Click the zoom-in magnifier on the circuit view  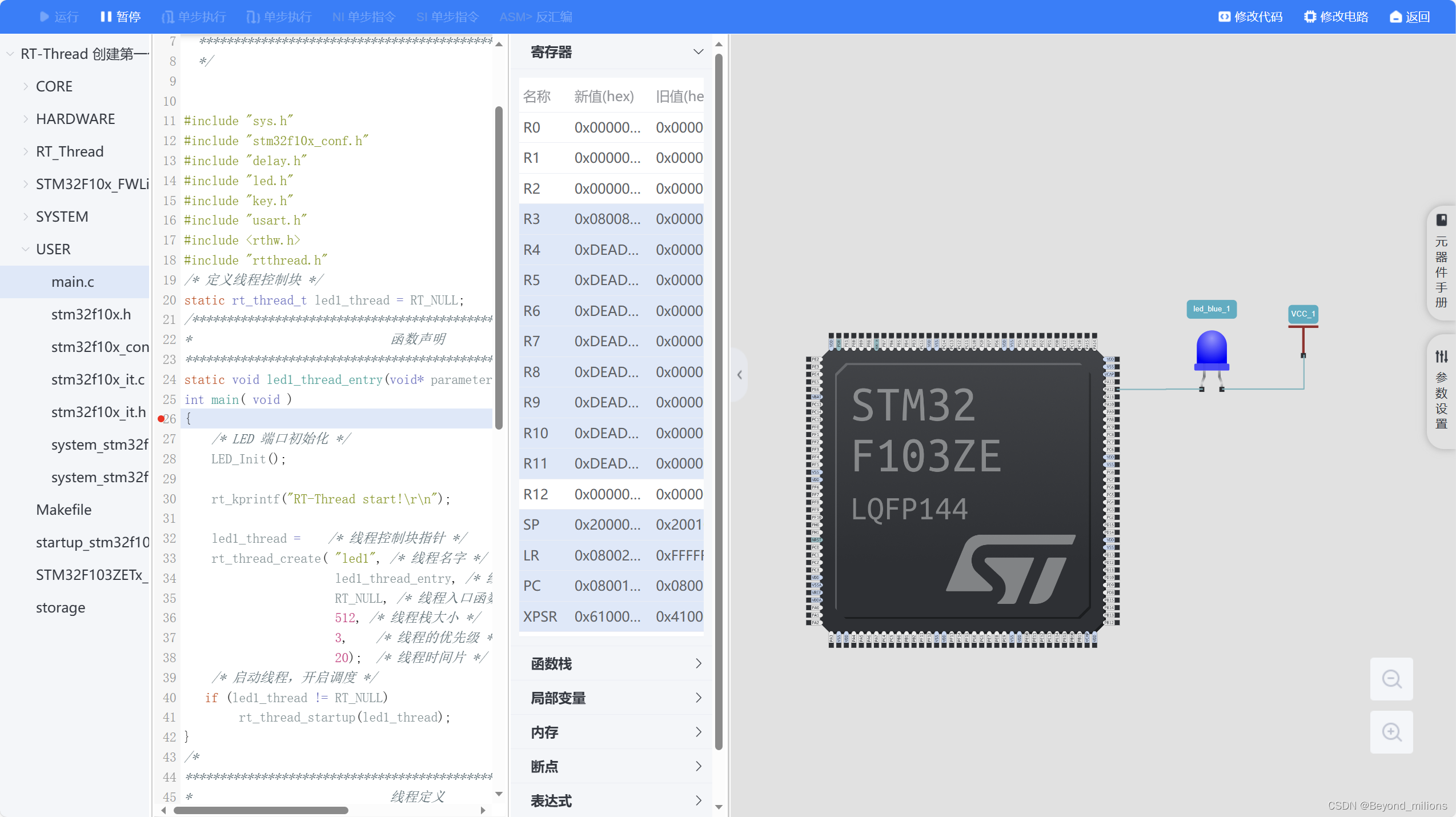click(1391, 732)
